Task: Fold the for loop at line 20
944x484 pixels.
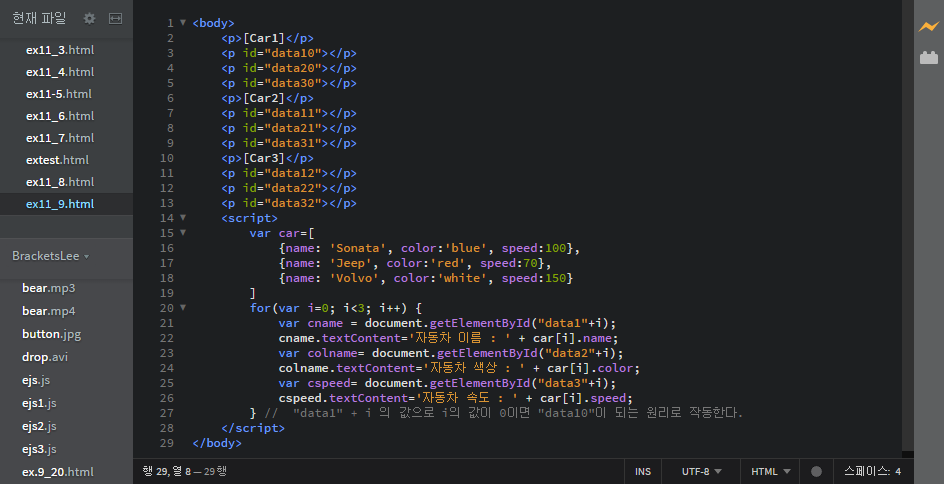Action: pyautogui.click(x=183, y=308)
